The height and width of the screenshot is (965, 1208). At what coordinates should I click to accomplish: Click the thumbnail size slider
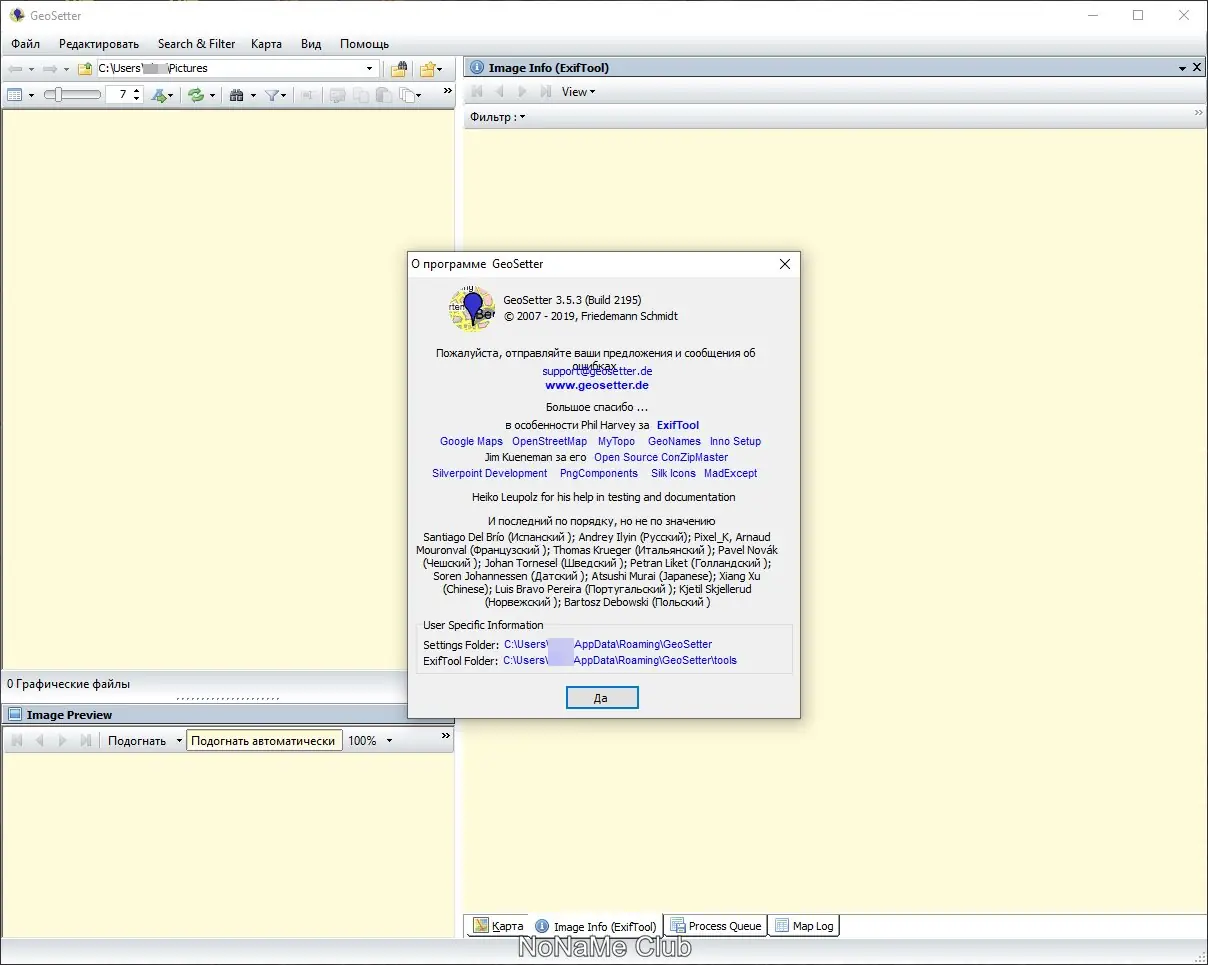72,95
